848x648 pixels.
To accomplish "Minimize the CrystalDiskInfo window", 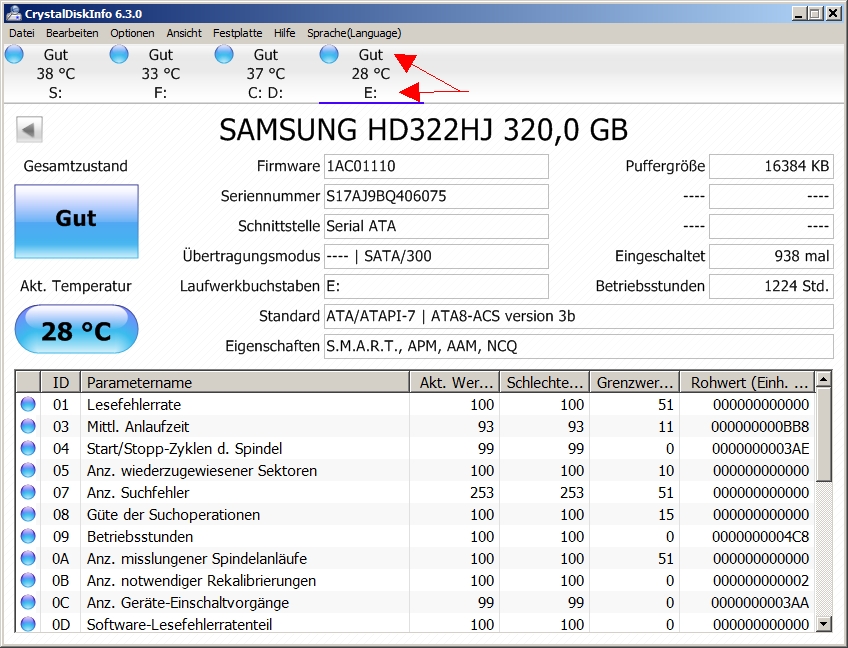I will coord(799,14).
